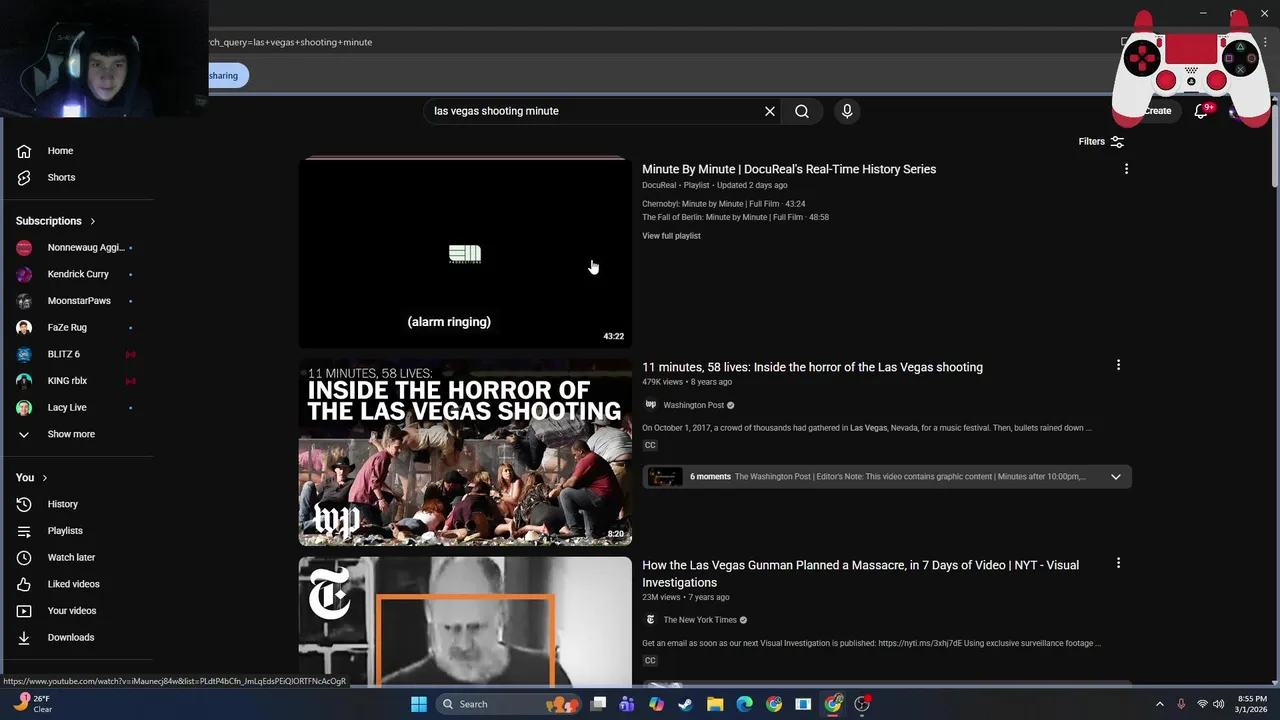Expand the 6 moments chapters dropdown
This screenshot has width=1280, height=720.
coord(1115,477)
